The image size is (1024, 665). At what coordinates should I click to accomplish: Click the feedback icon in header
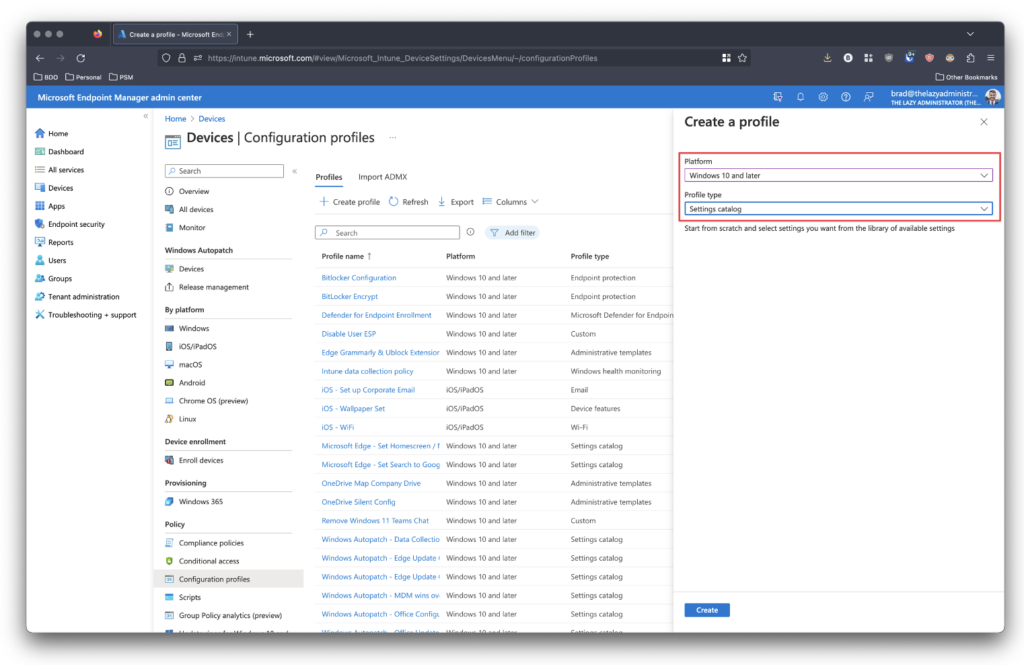click(x=869, y=97)
